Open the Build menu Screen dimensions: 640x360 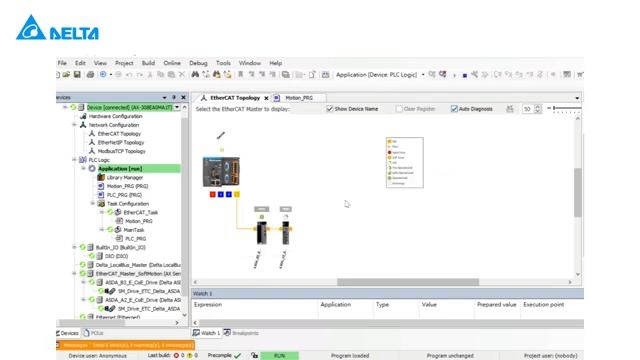(x=148, y=63)
